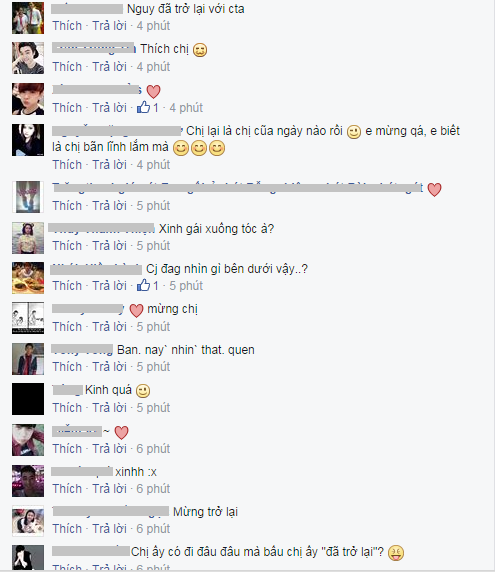Screen dimensions: 495x572
Task: Open avatar beside 'xinhh :x' comment
Action: pos(28,481)
